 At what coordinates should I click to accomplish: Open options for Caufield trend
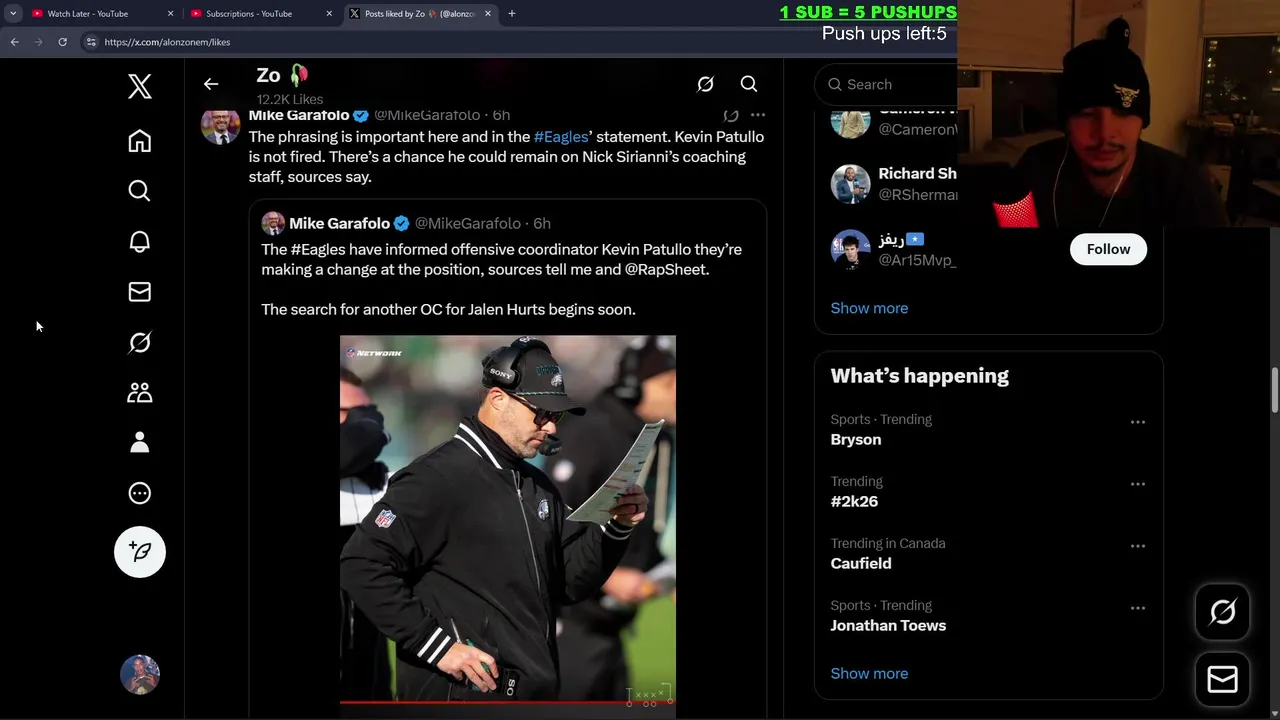click(1138, 546)
